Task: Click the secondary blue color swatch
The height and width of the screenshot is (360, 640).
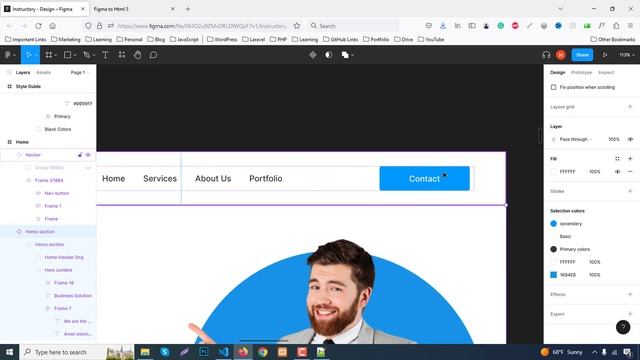Action: [x=553, y=224]
